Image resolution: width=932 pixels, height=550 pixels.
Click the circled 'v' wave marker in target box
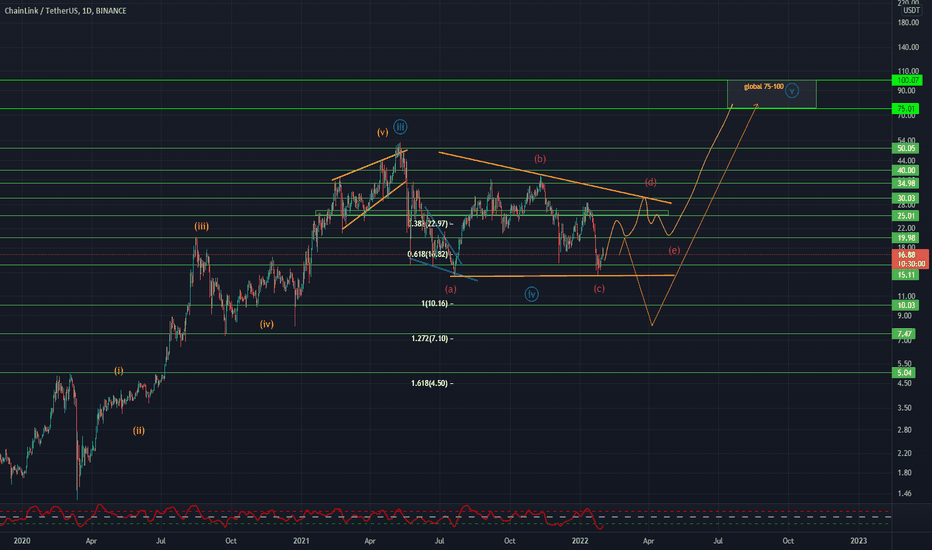(792, 91)
